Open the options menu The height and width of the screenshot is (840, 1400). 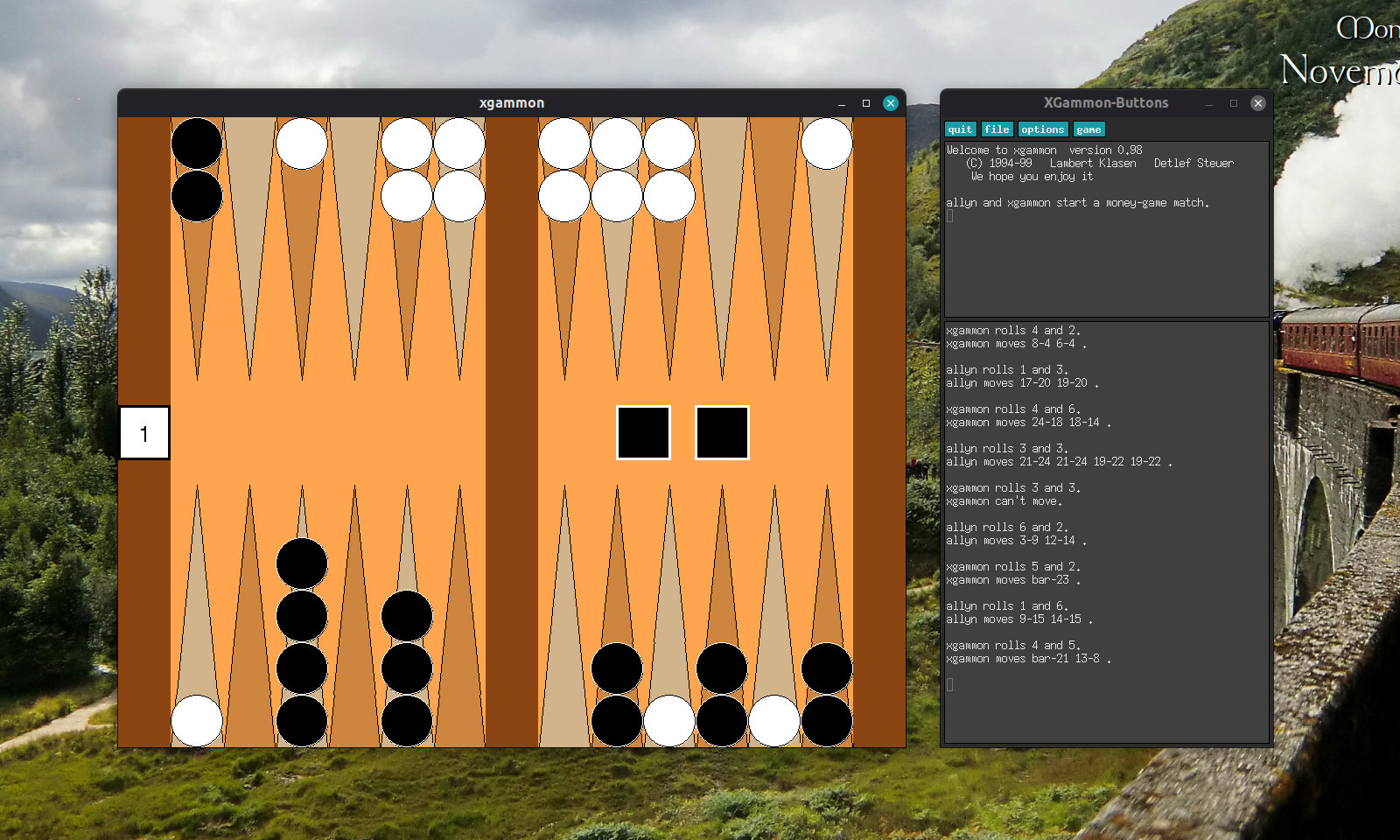[x=1043, y=129]
